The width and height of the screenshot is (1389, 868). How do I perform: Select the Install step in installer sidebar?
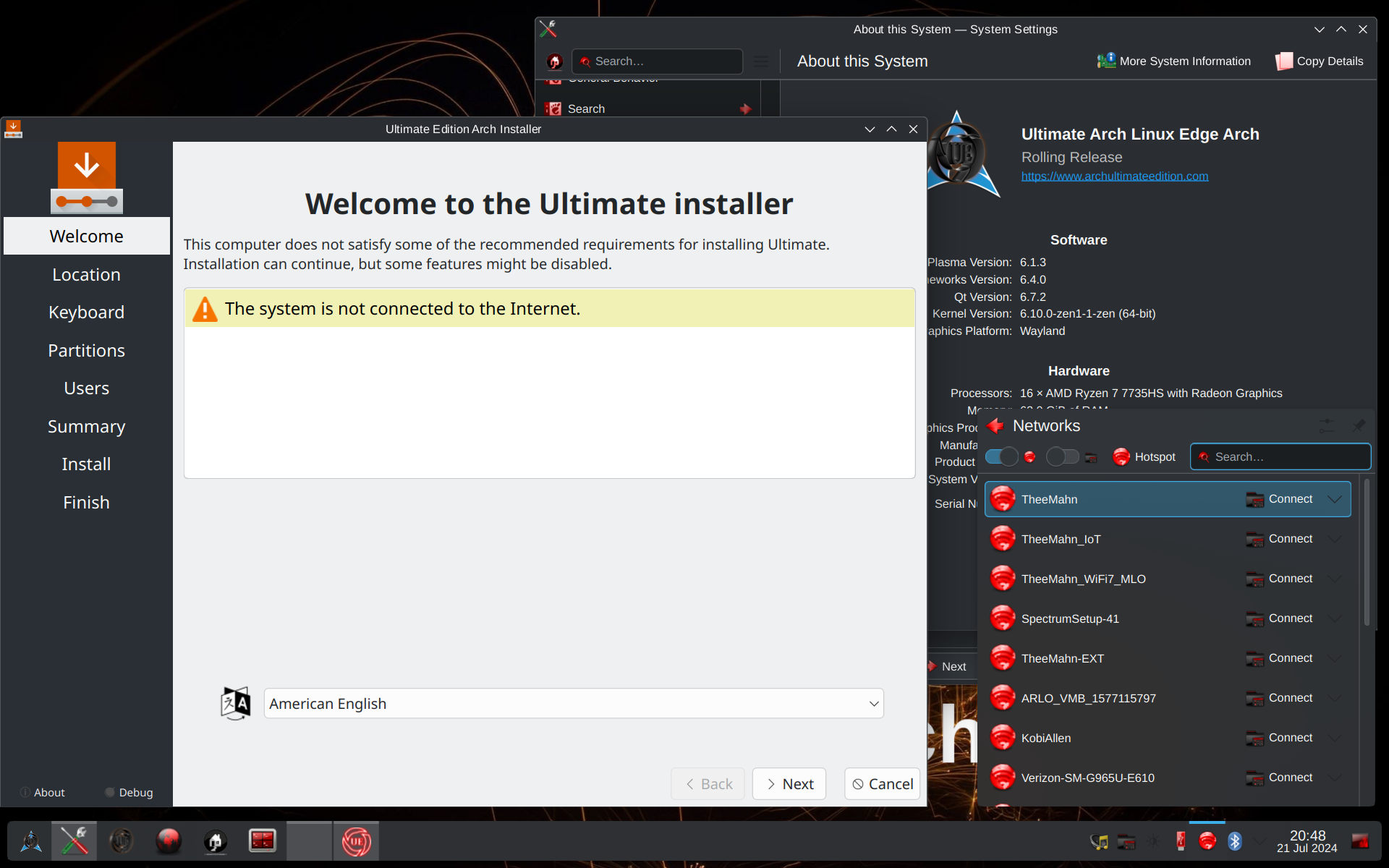pos(87,464)
